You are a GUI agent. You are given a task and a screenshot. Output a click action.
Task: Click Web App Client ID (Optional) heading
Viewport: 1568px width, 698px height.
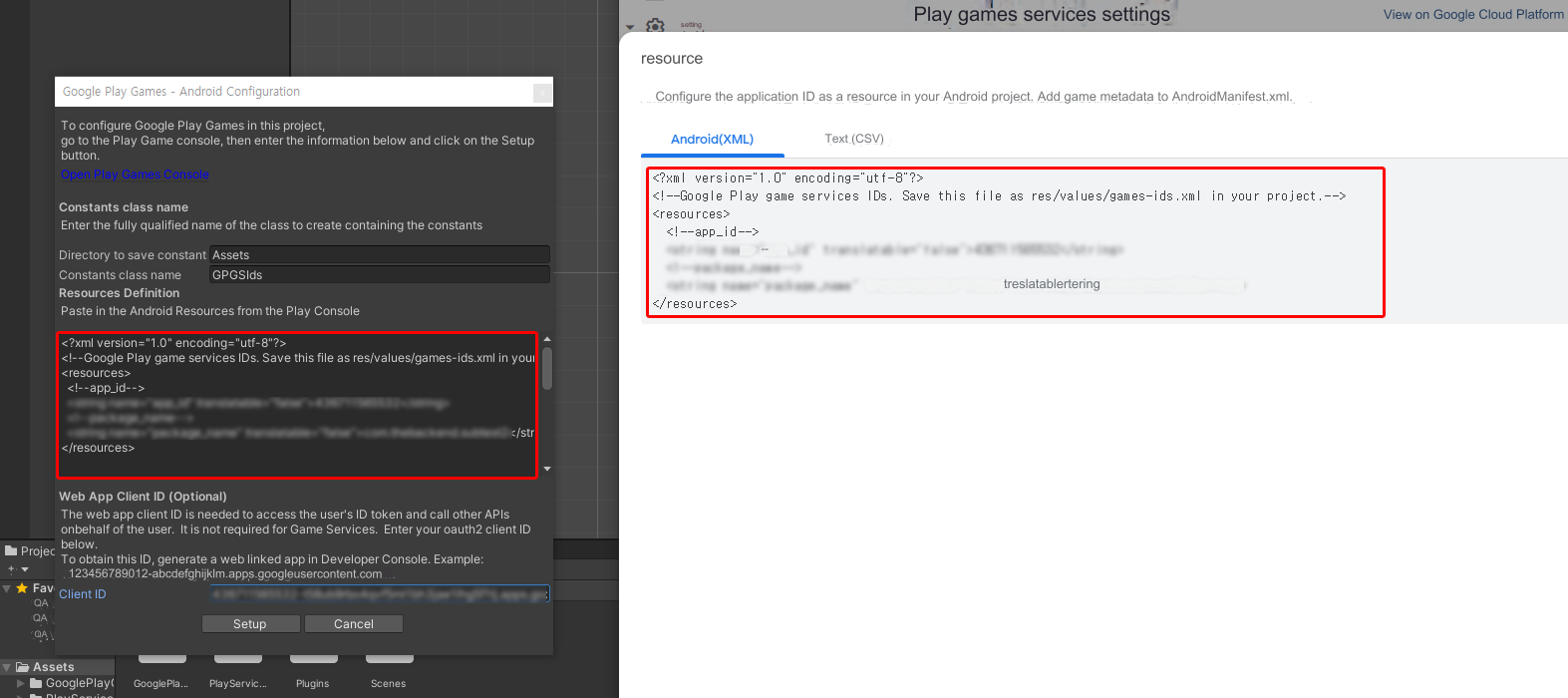click(143, 497)
